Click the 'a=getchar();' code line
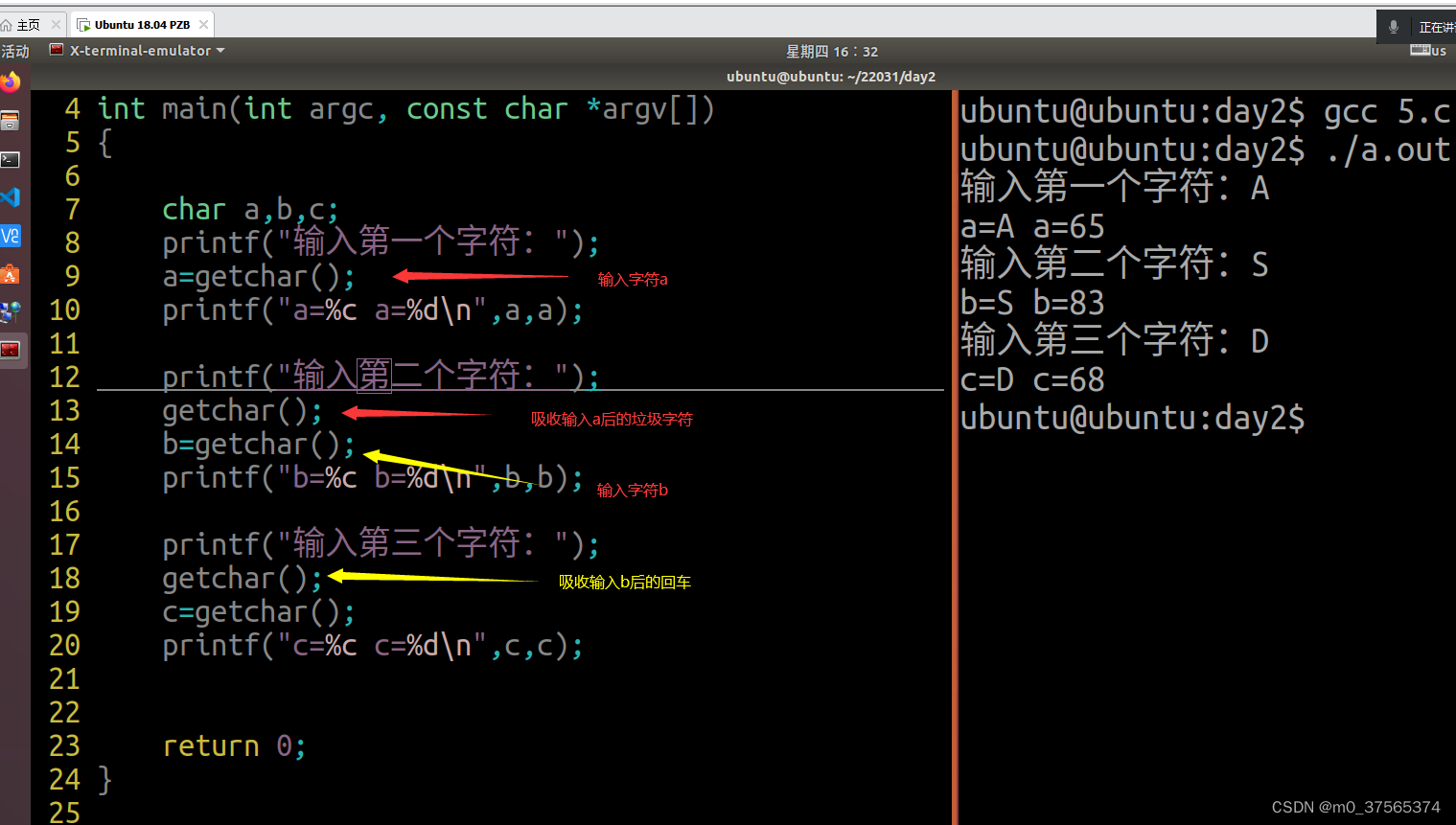Image resolution: width=1456 pixels, height=825 pixels. click(259, 277)
